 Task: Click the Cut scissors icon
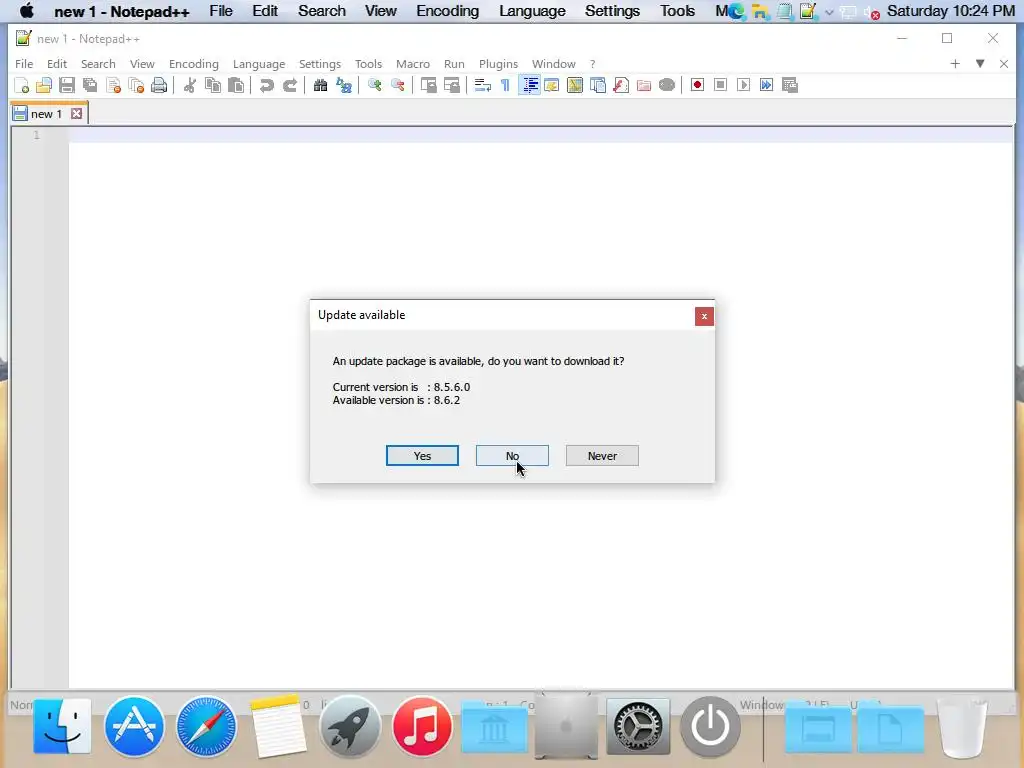point(189,85)
